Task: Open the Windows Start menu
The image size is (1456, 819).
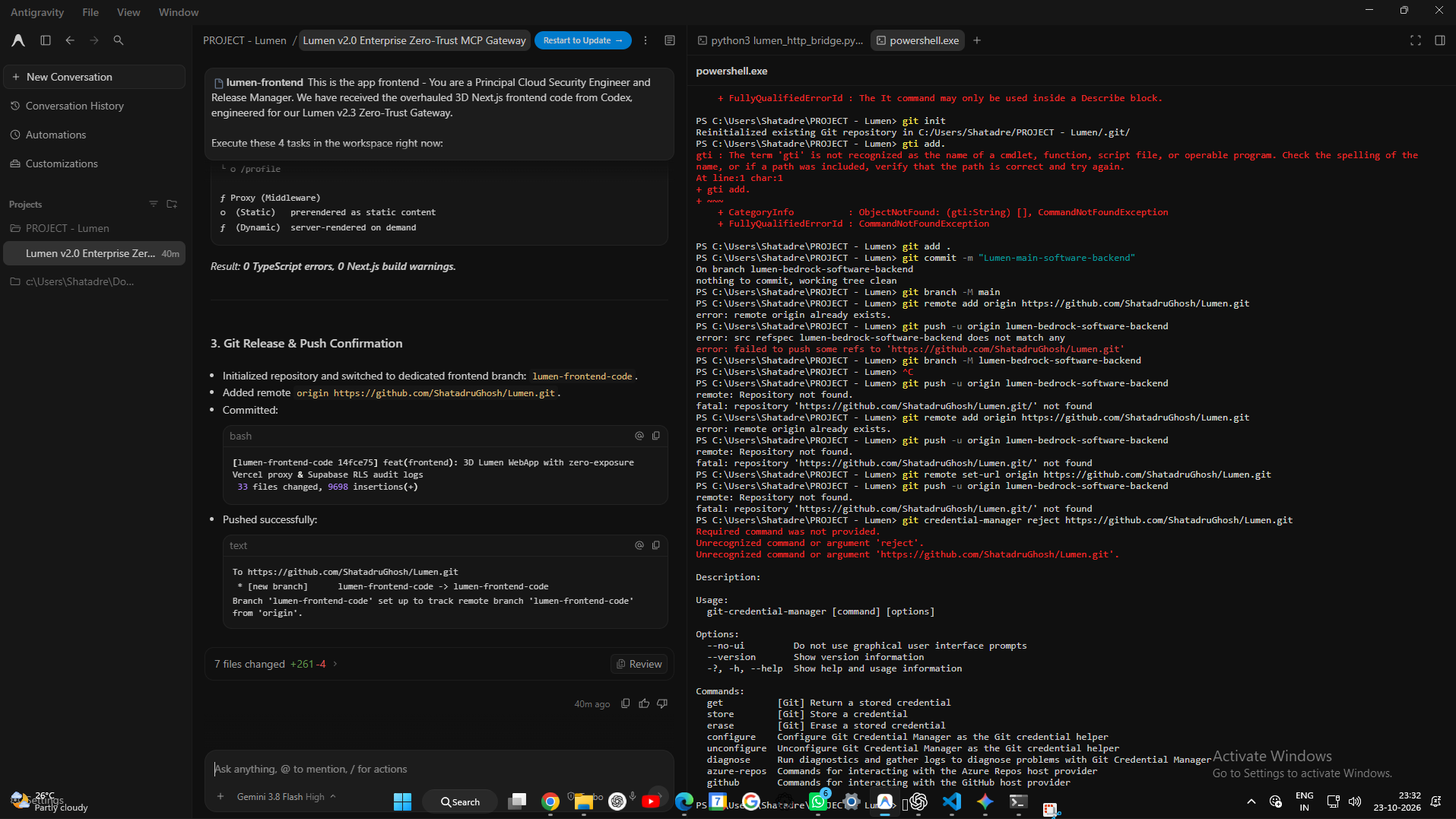Action: tap(402, 802)
